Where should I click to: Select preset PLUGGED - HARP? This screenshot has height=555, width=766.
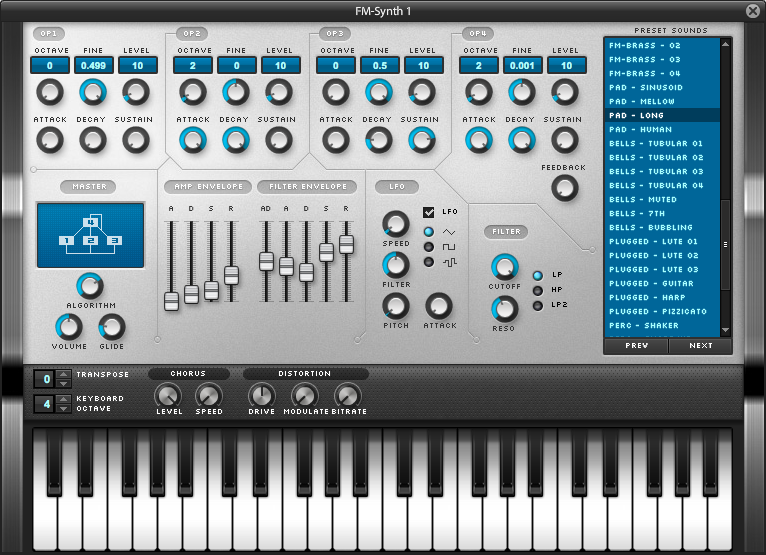tap(662, 298)
